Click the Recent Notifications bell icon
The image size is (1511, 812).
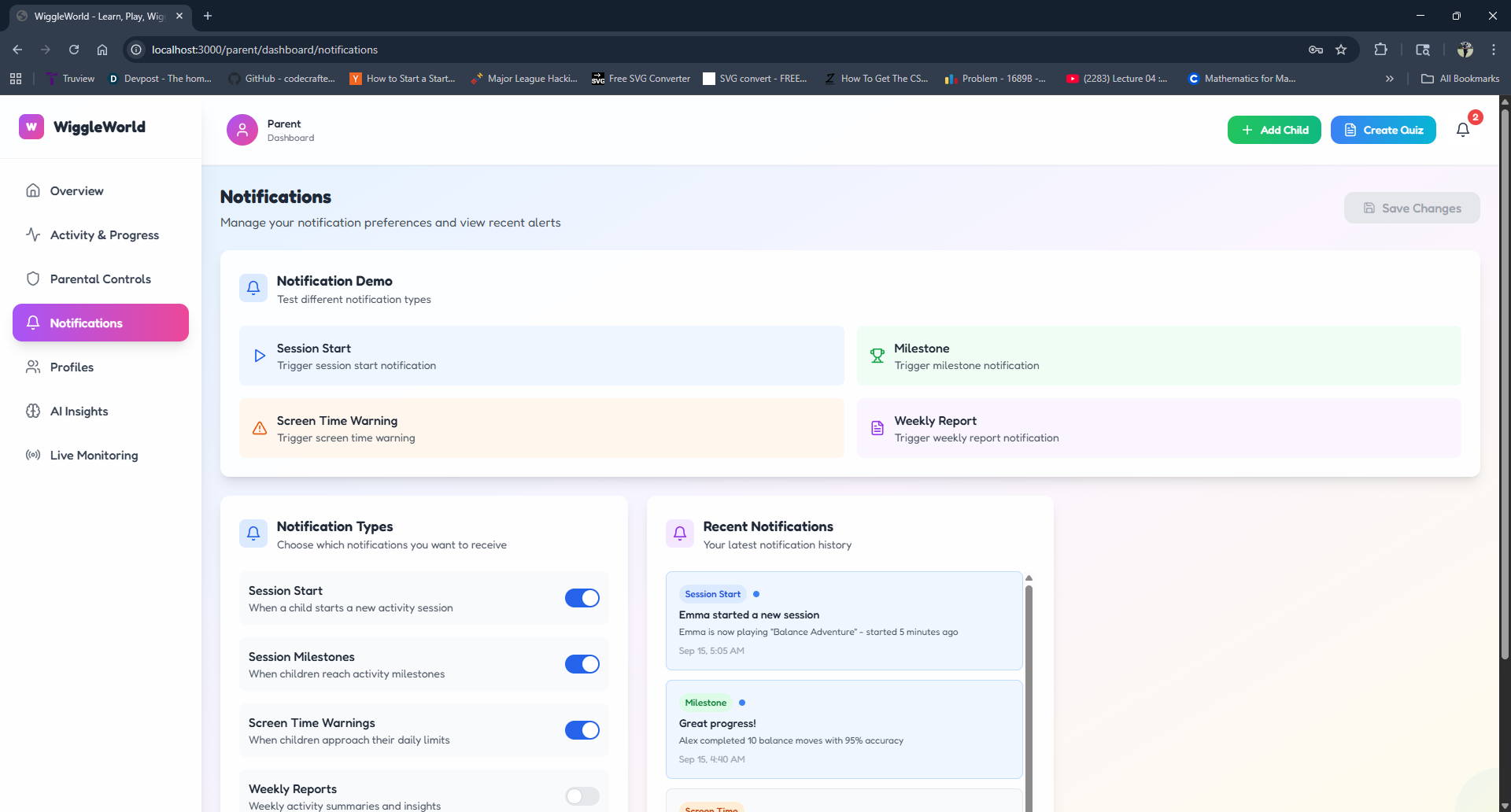pyautogui.click(x=680, y=533)
